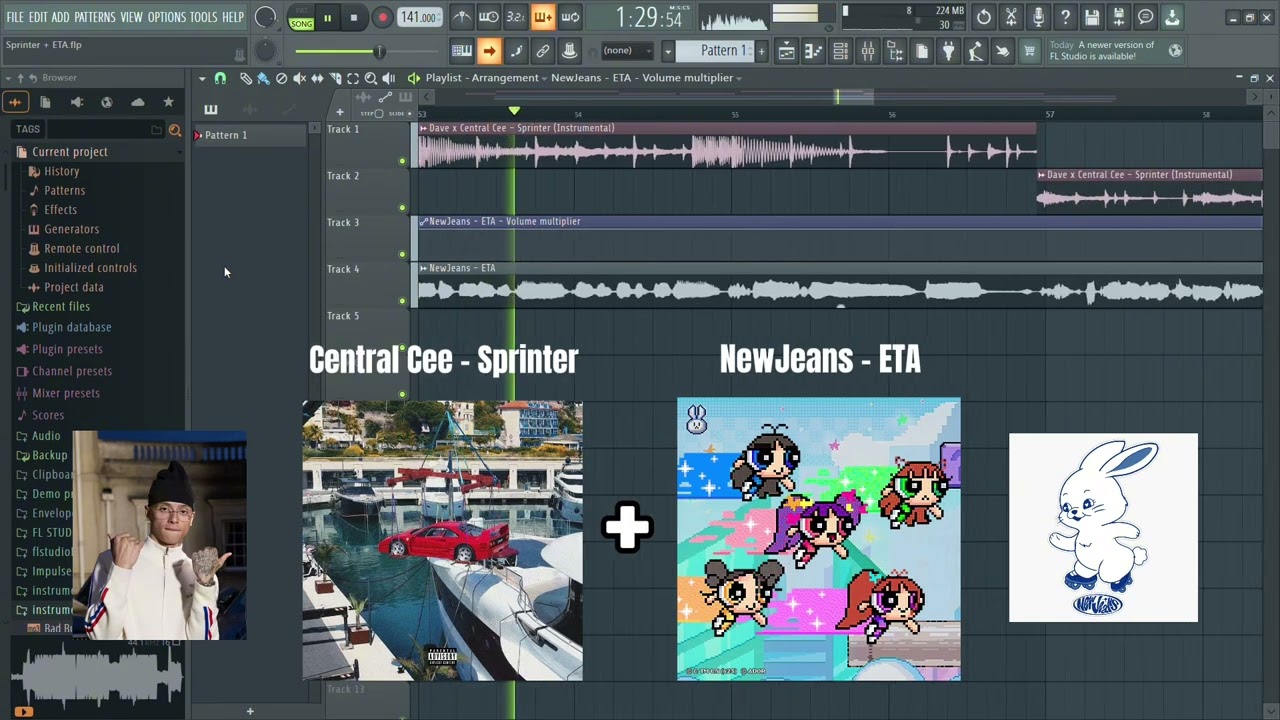Open the playlist options menu arrow
Image resolution: width=1280 pixels, height=720 pixels.
pyautogui.click(x=202, y=78)
